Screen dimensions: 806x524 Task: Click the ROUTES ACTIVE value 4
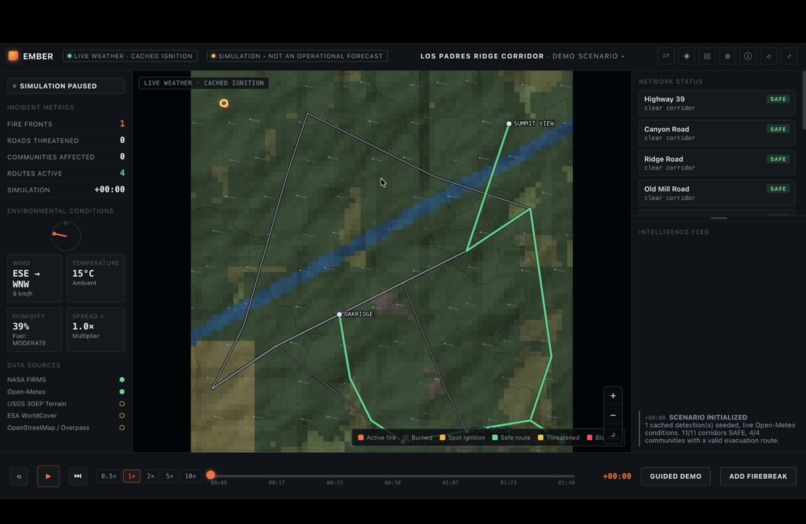point(122,173)
